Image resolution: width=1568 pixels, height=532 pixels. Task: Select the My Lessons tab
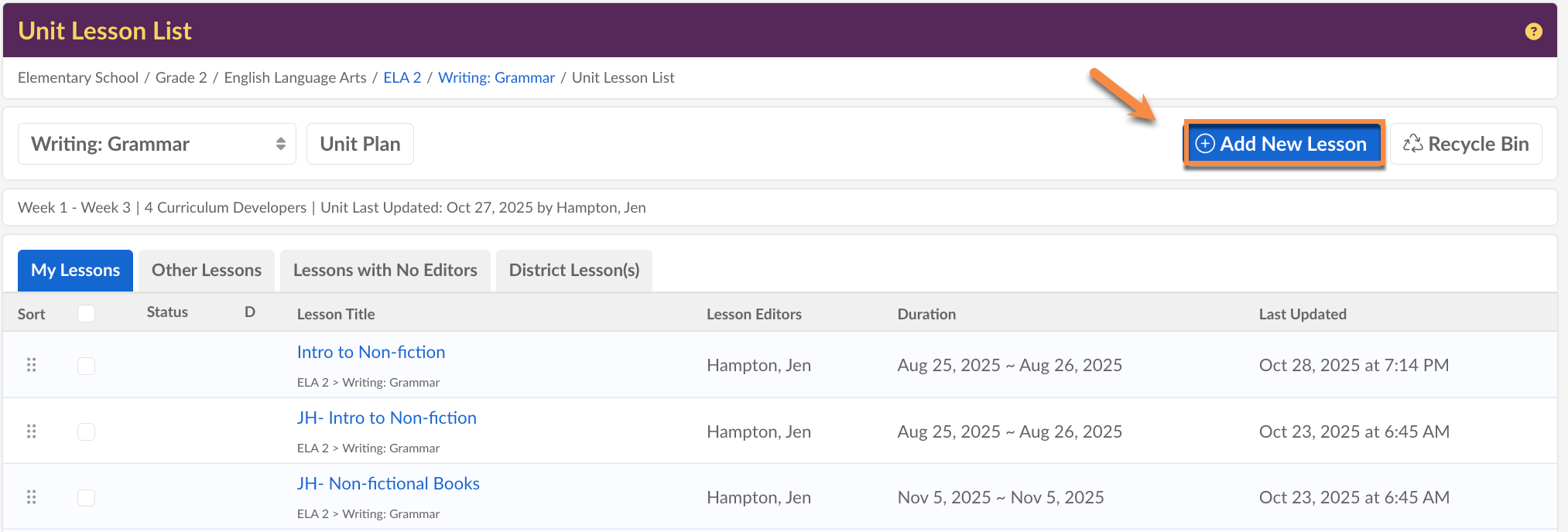(x=75, y=271)
